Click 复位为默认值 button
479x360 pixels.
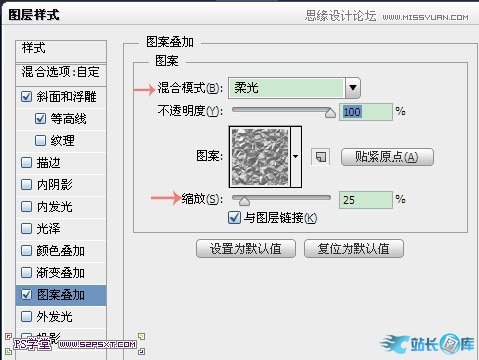(x=354, y=249)
